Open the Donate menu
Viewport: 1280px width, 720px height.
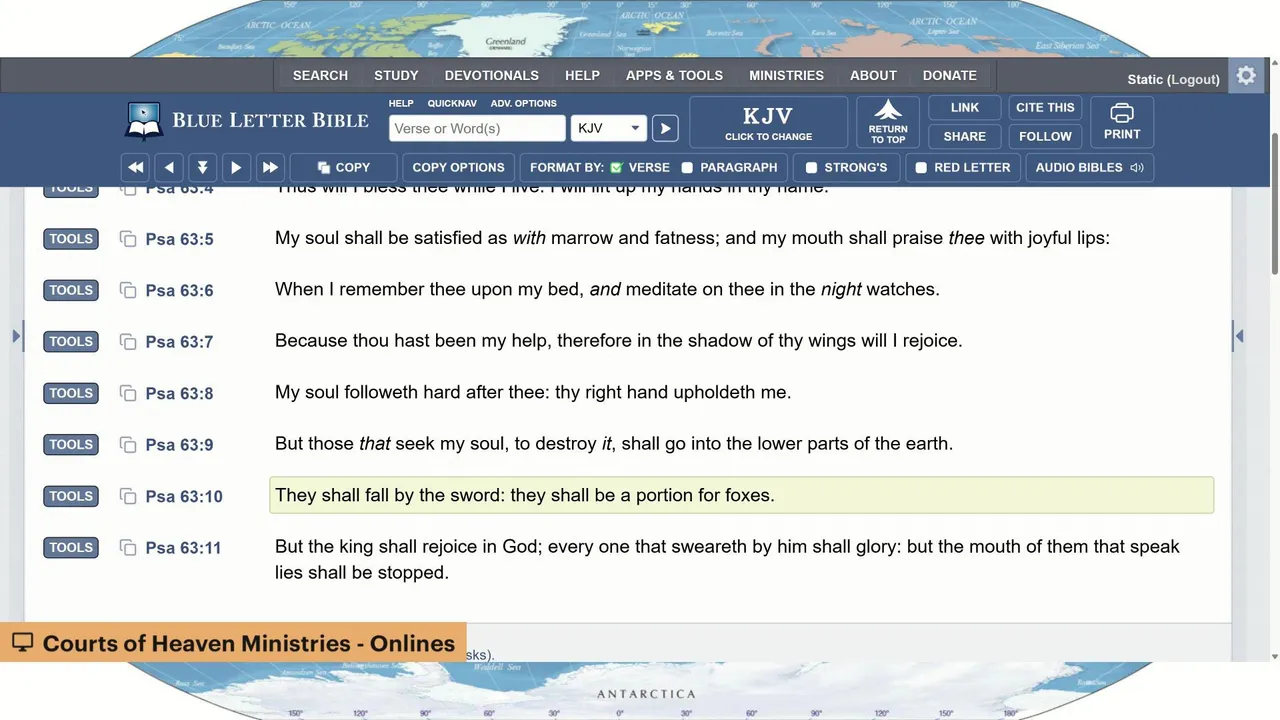click(949, 75)
